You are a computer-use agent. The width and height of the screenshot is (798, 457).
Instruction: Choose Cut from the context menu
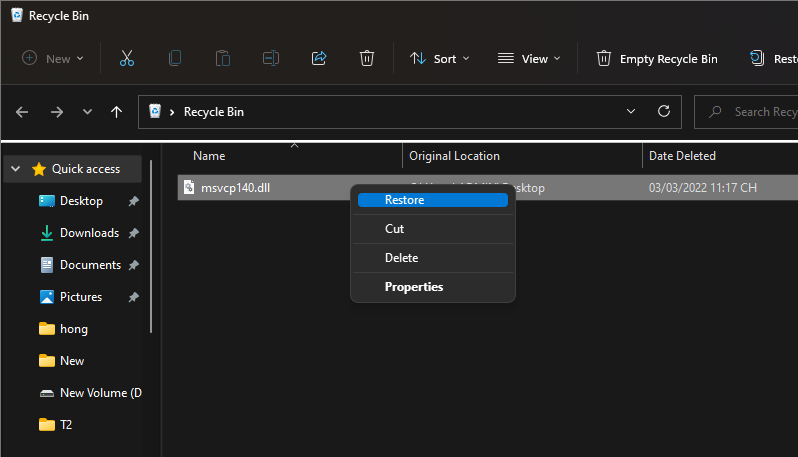coord(433,229)
